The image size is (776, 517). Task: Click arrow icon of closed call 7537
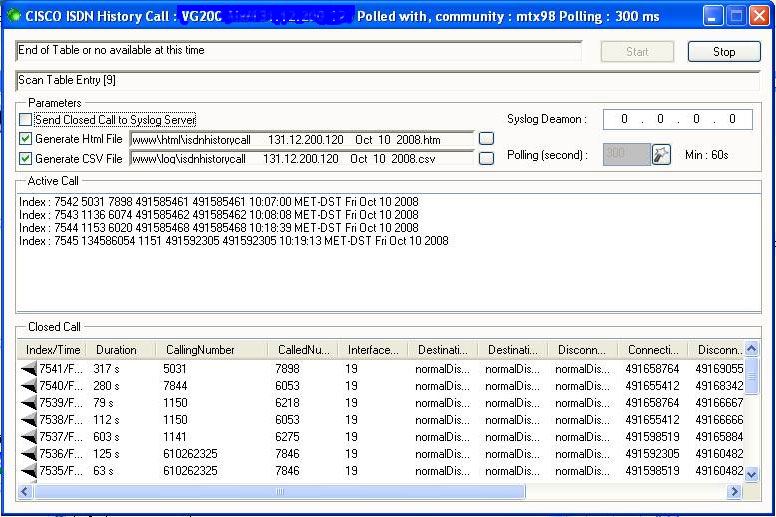click(29, 437)
